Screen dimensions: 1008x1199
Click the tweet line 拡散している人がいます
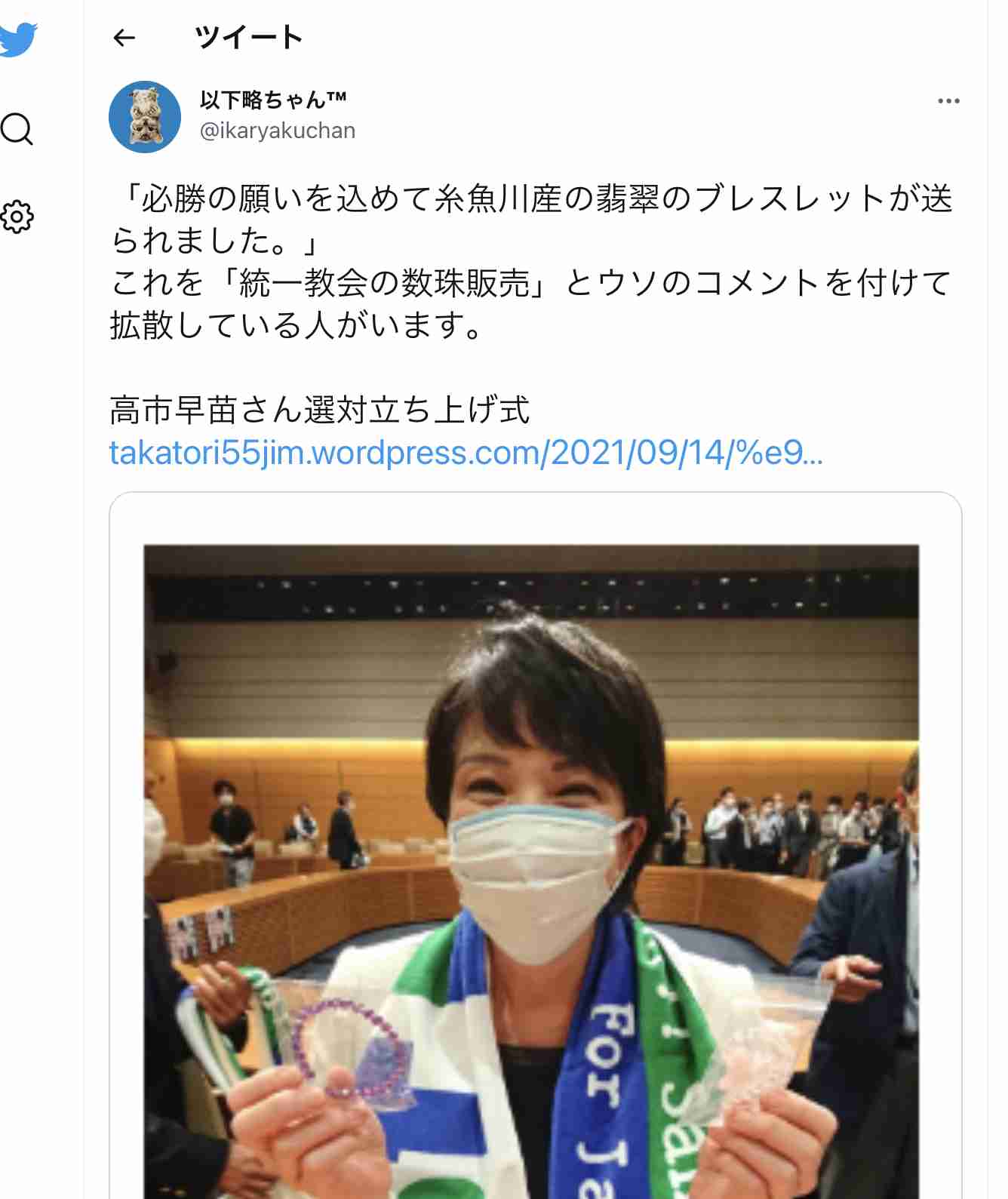pos(297,326)
